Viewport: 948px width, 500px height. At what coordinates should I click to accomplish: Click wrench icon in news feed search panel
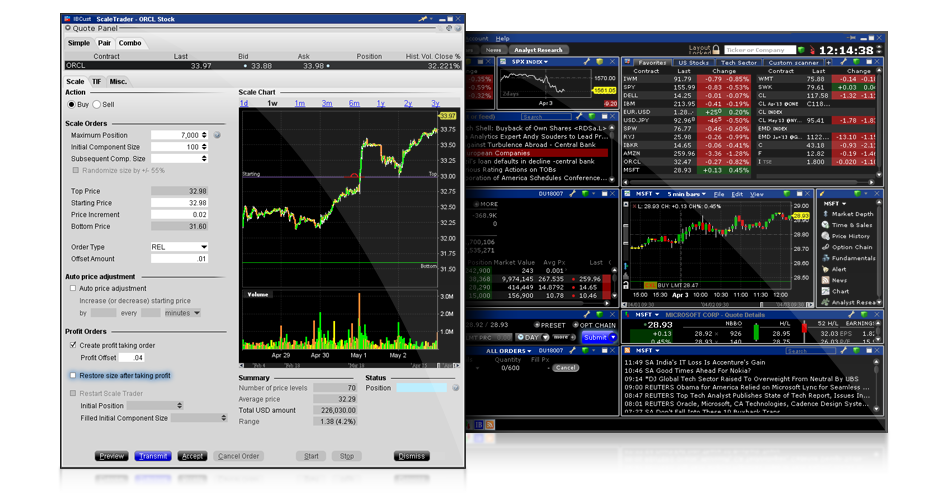[x=579, y=116]
